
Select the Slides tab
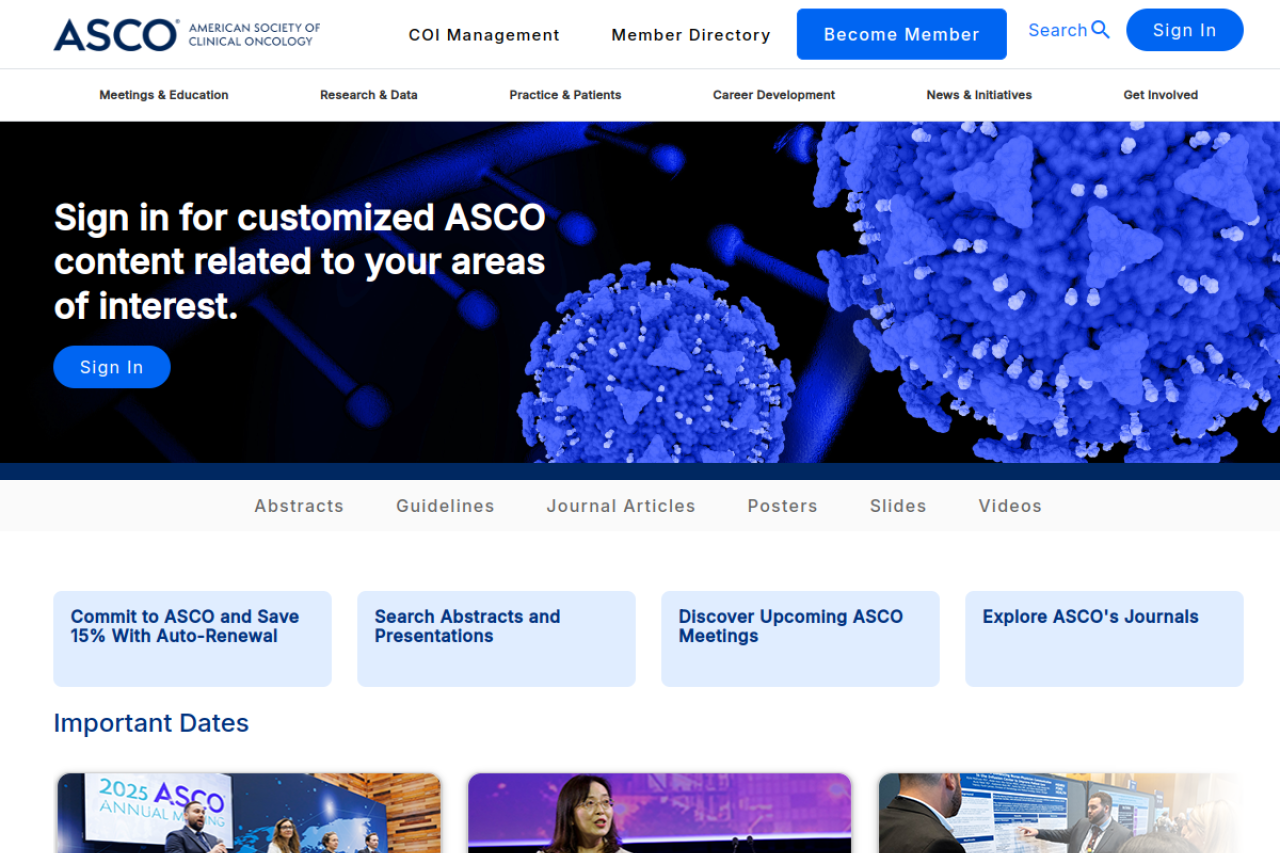898,506
